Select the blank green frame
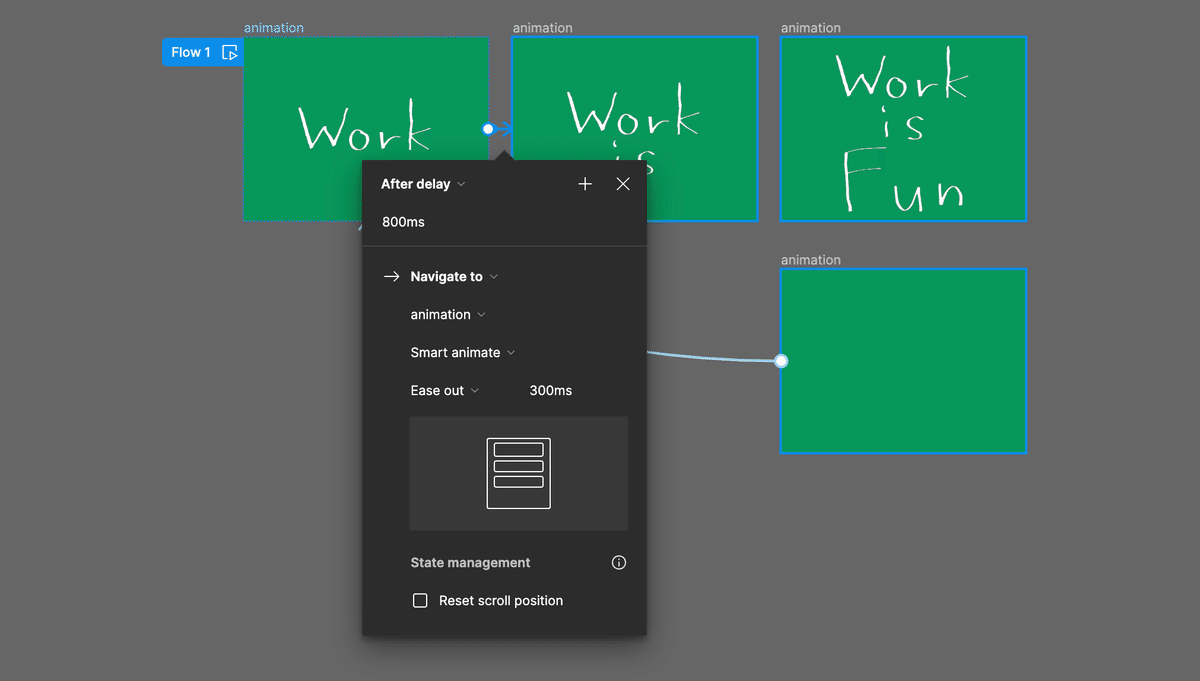 (903, 361)
